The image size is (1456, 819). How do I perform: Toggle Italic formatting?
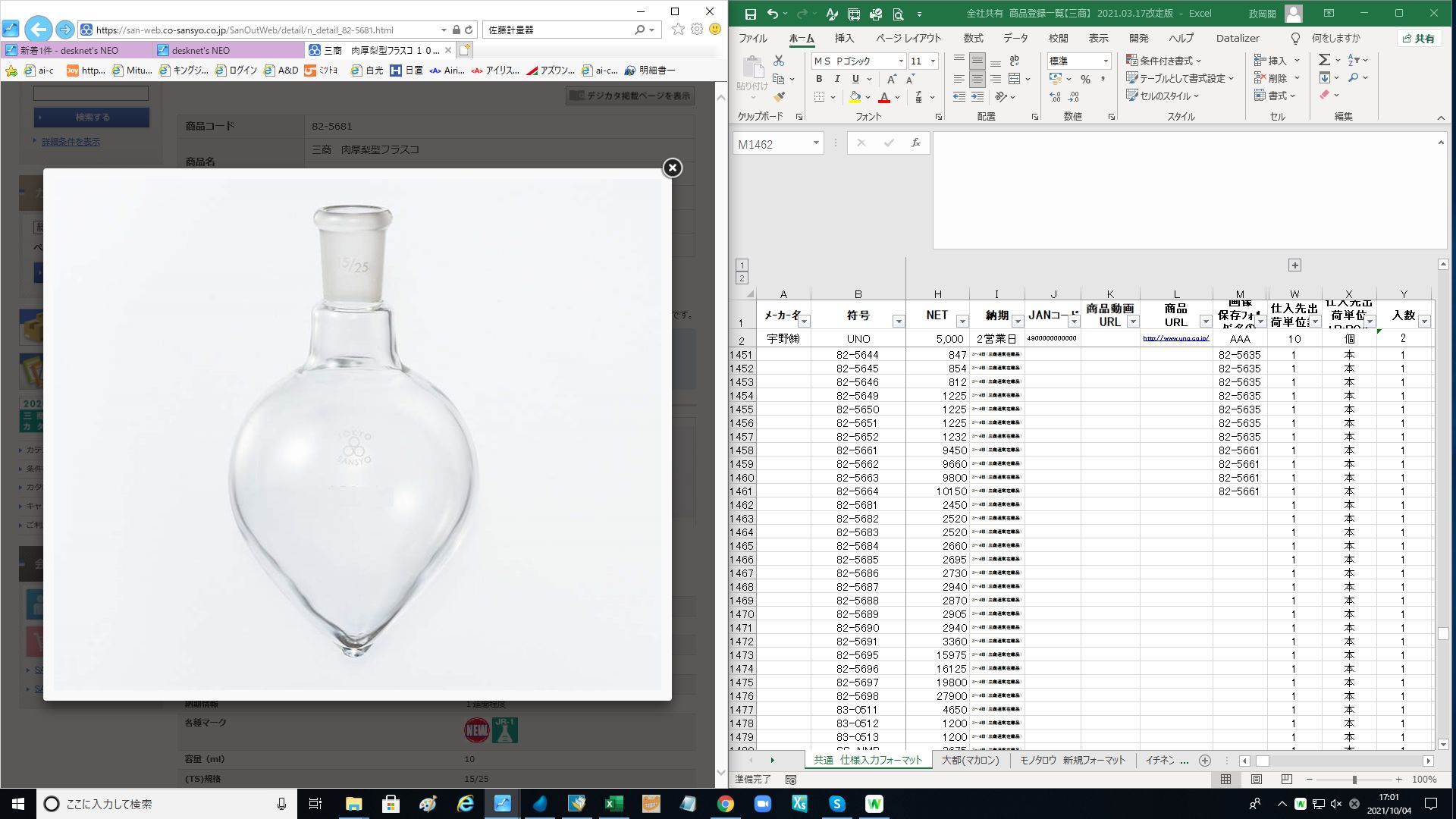pyautogui.click(x=837, y=79)
